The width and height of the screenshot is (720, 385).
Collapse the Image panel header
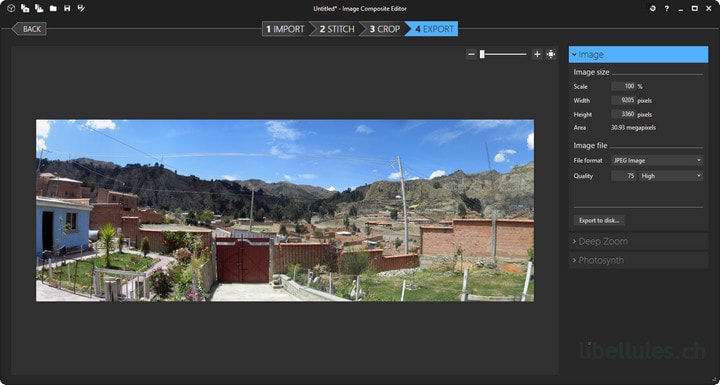pos(638,55)
